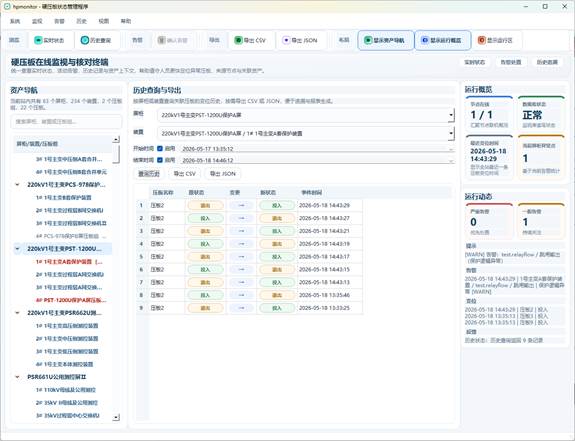Click the 导出 CSV toolbar icon
Viewport: 575px width, 441px height.
pyautogui.click(x=238, y=40)
